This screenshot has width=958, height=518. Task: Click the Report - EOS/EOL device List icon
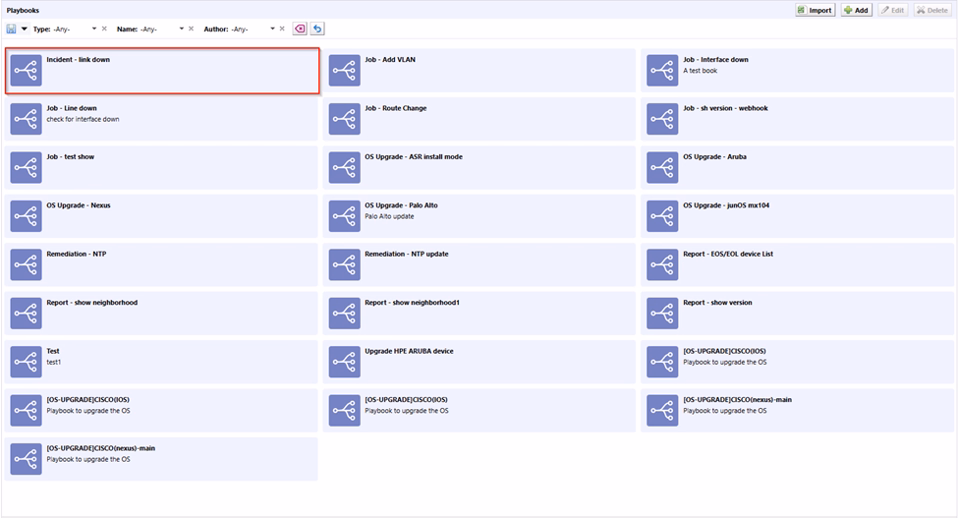[662, 264]
